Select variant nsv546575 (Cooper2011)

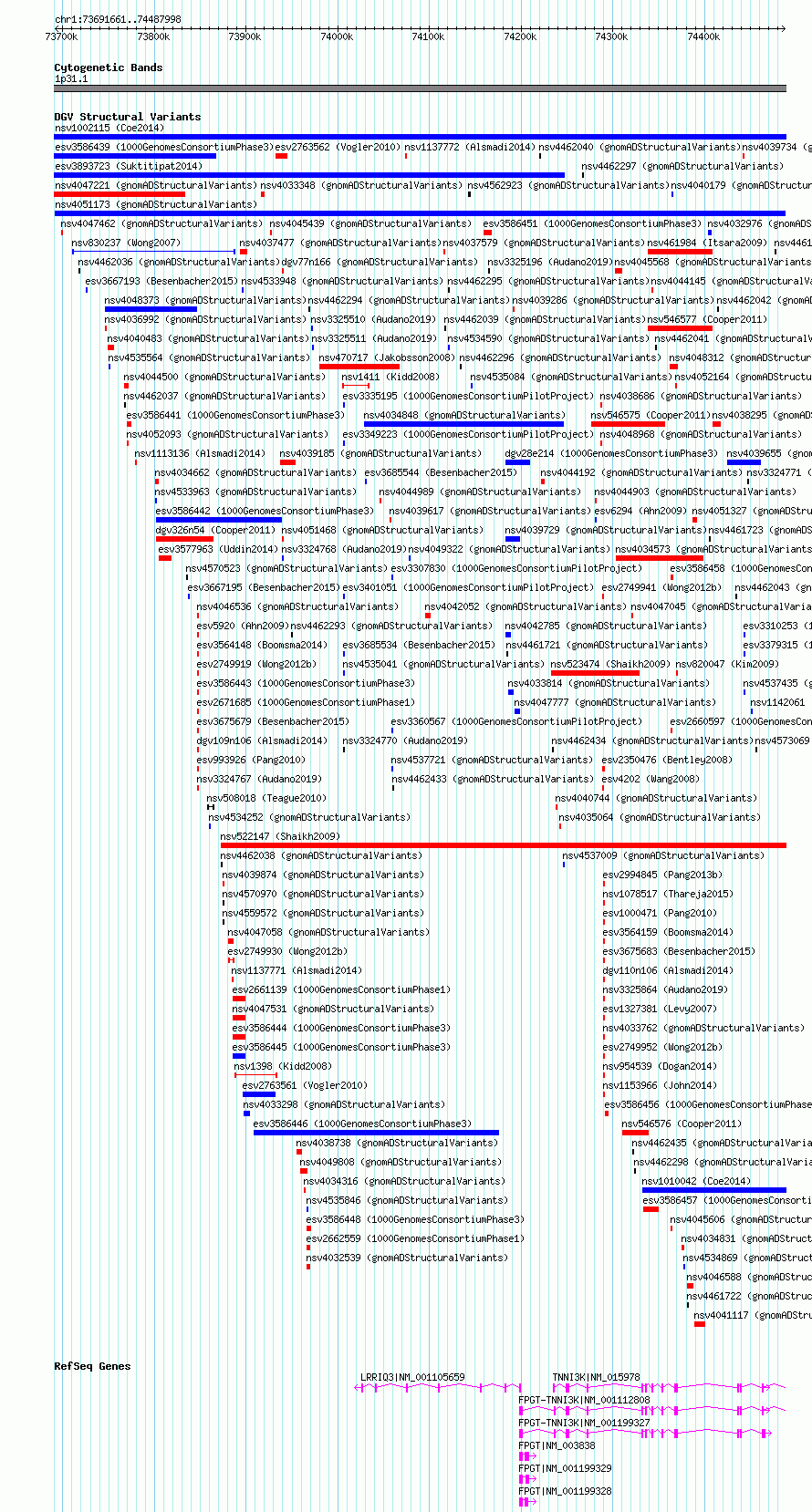[x=651, y=415]
